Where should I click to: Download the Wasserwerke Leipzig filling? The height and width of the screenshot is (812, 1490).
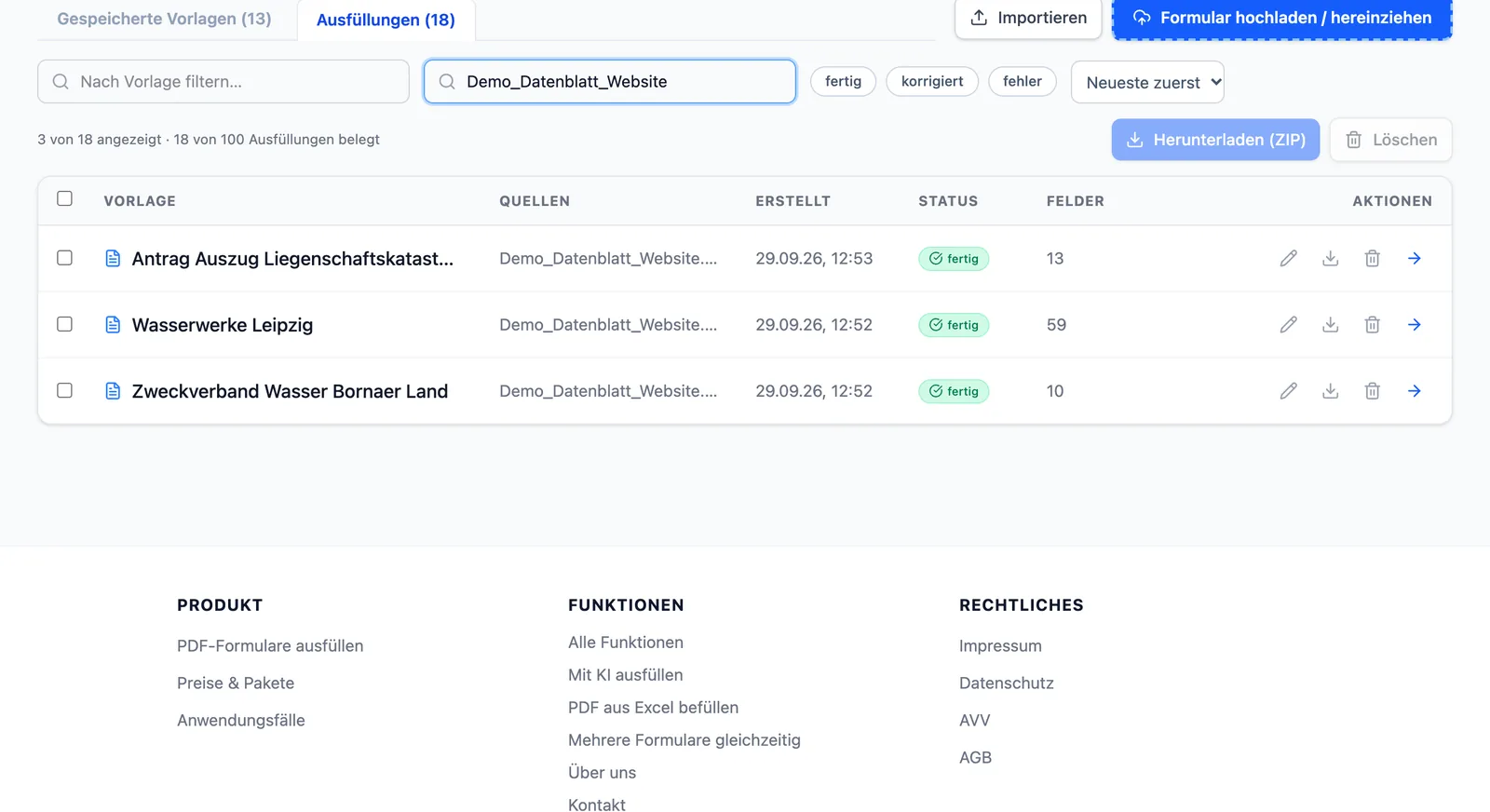click(x=1330, y=325)
